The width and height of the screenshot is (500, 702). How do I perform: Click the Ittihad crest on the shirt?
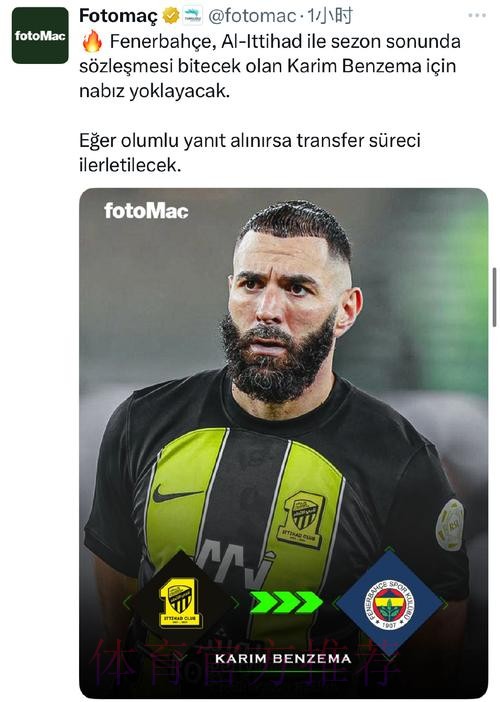pyautogui.click(x=303, y=519)
